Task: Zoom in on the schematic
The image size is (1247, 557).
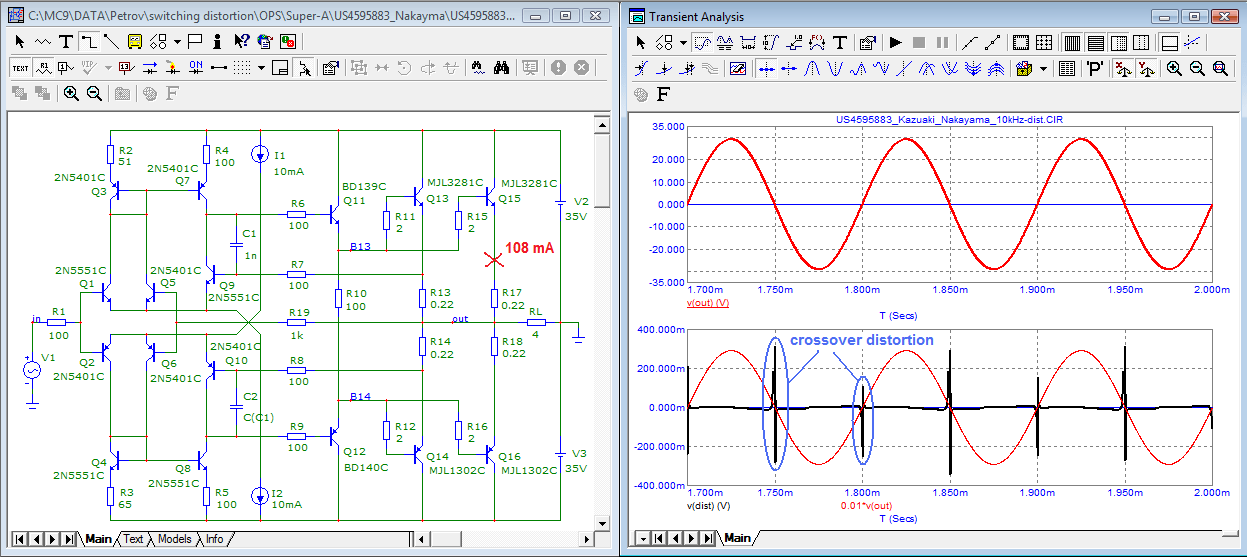Action: (x=71, y=93)
